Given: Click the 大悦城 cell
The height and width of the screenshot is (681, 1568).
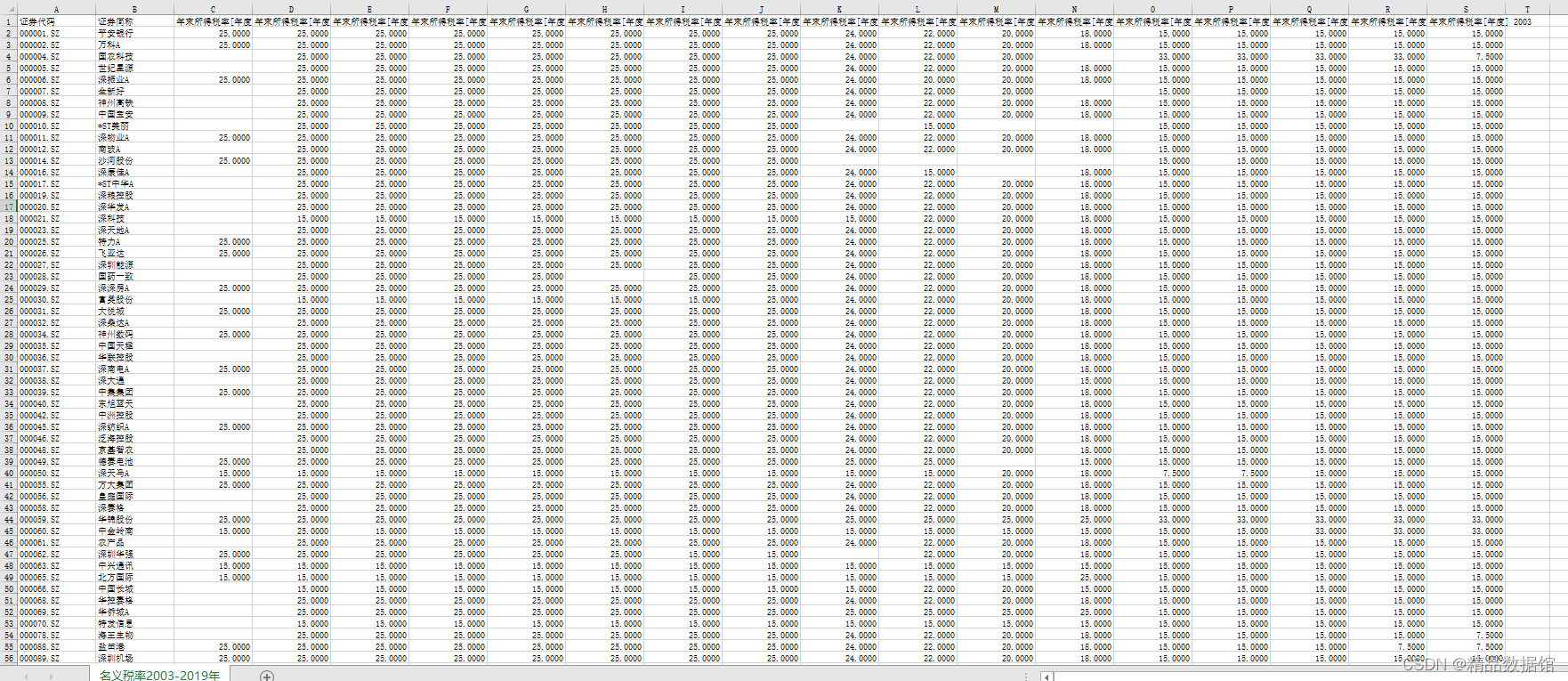Looking at the screenshot, I should click(135, 311).
